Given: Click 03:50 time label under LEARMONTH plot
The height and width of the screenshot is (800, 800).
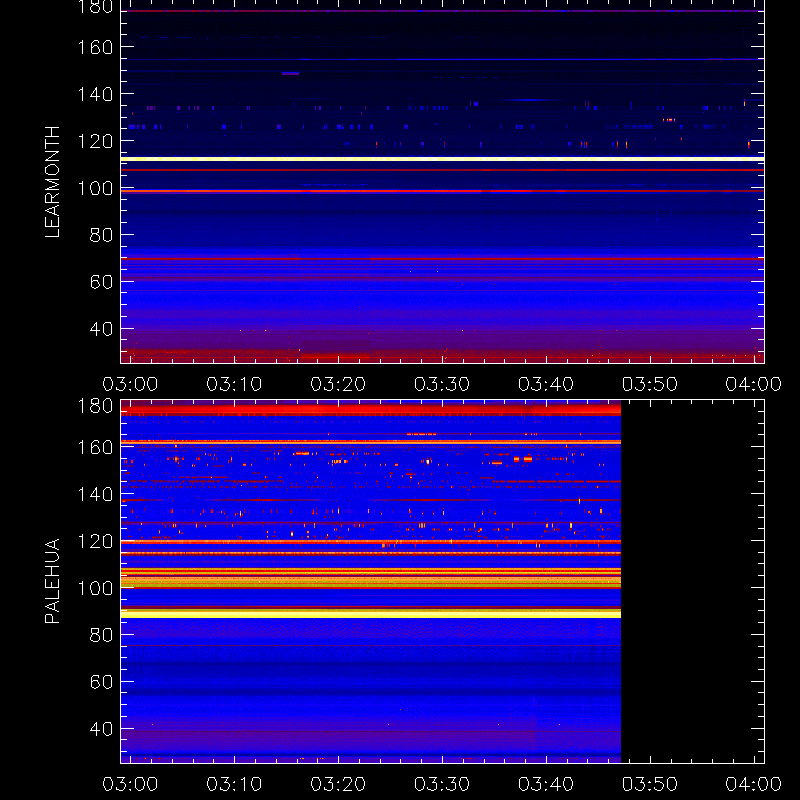Looking at the screenshot, I should [x=650, y=384].
